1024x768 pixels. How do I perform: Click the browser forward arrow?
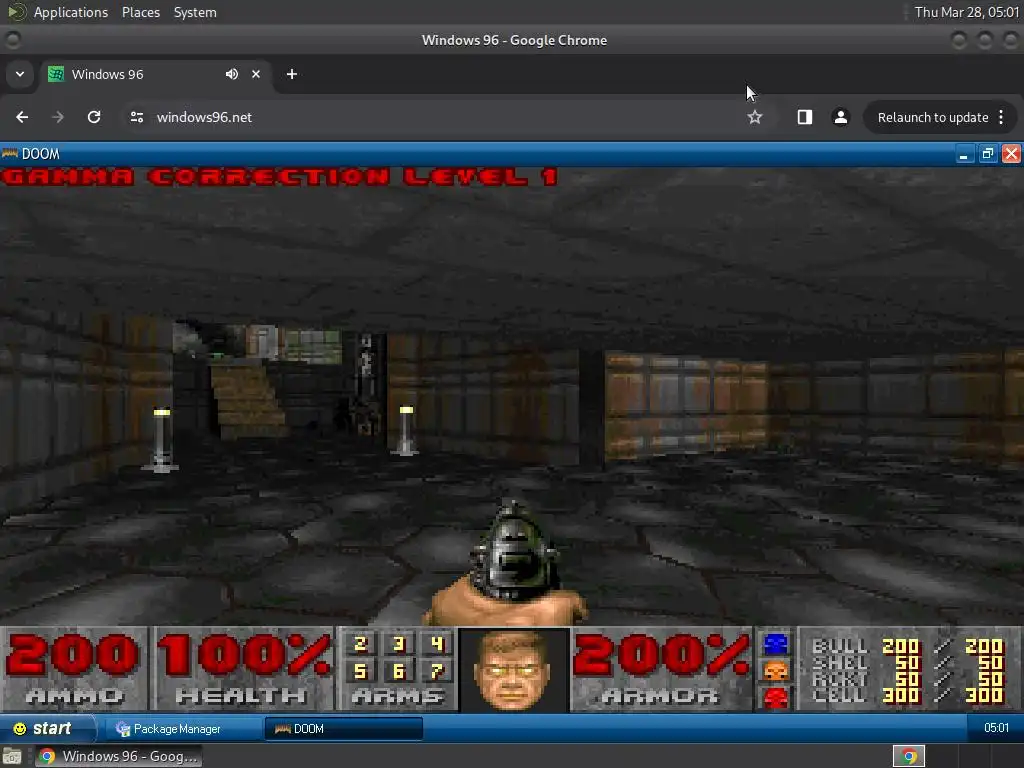(58, 117)
